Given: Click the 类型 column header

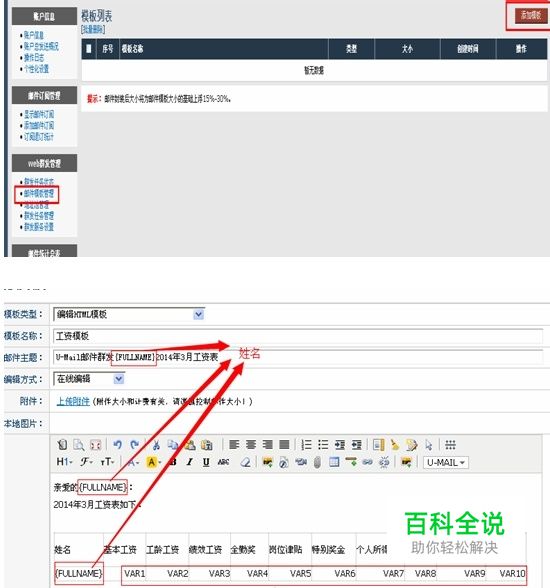Looking at the screenshot, I should (x=351, y=48).
